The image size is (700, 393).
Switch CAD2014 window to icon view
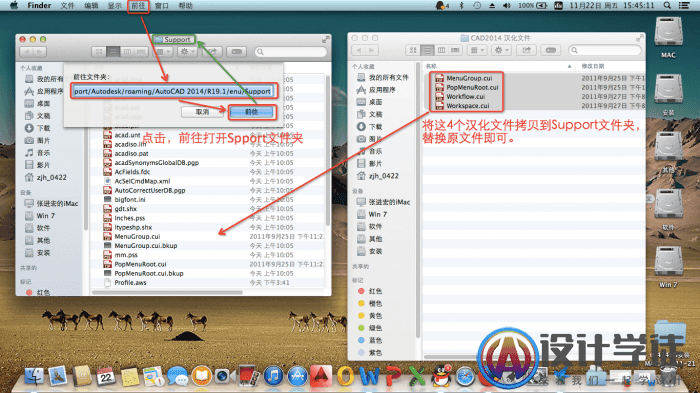point(412,50)
